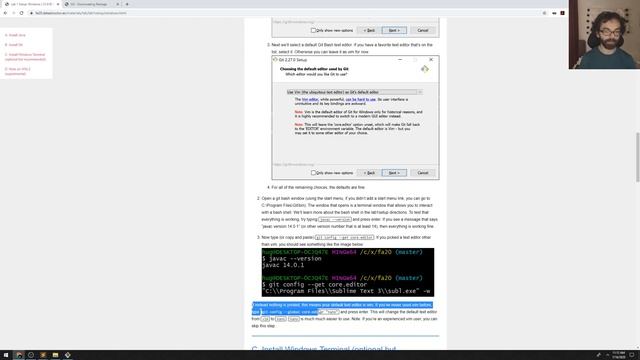Open the incognito-style extension icon
This screenshot has height=360, width=640.
[x=554, y=13]
